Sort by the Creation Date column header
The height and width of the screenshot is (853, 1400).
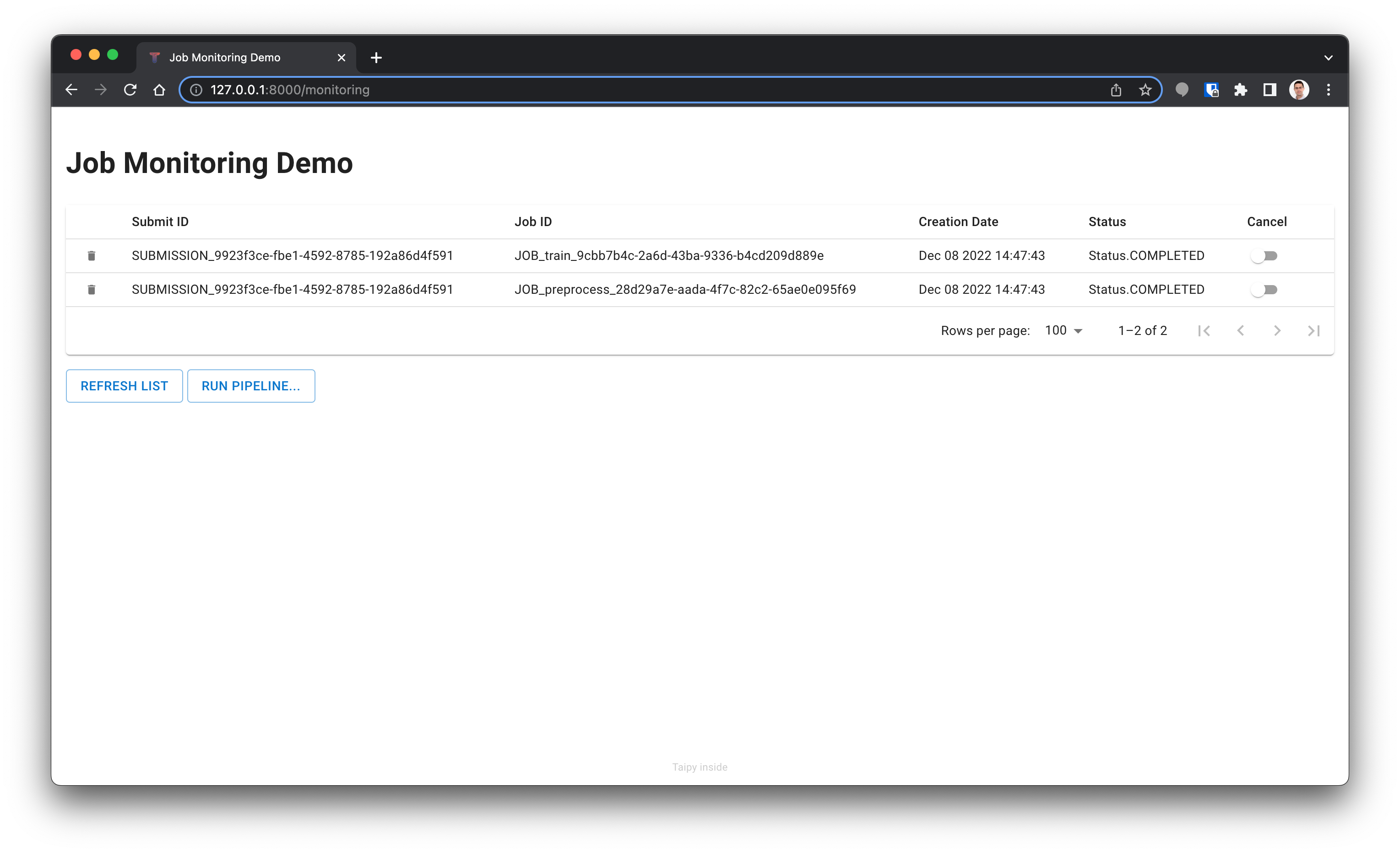click(958, 222)
